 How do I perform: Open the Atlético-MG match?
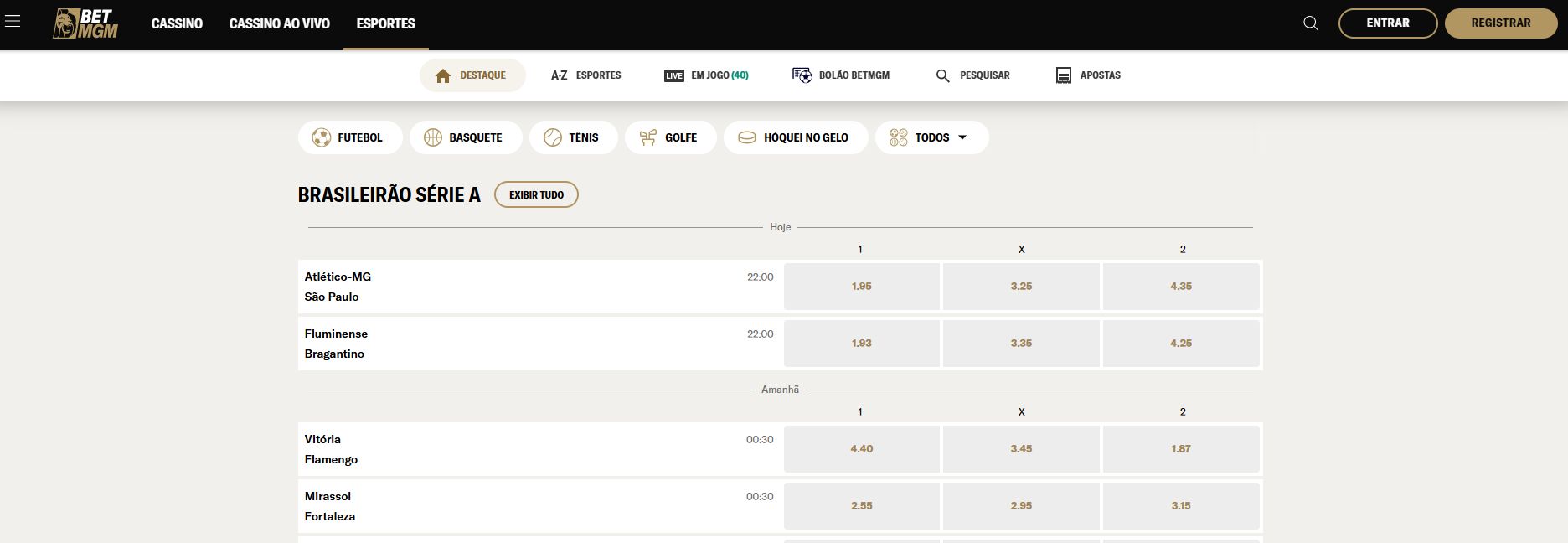(x=539, y=287)
